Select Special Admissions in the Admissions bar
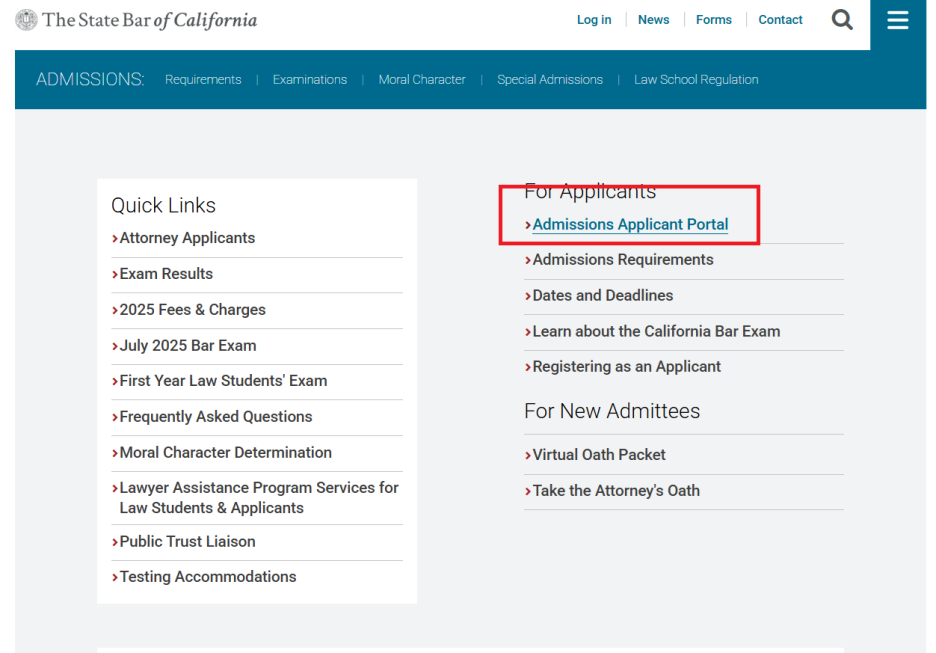This screenshot has width=936, height=653. pyautogui.click(x=550, y=79)
